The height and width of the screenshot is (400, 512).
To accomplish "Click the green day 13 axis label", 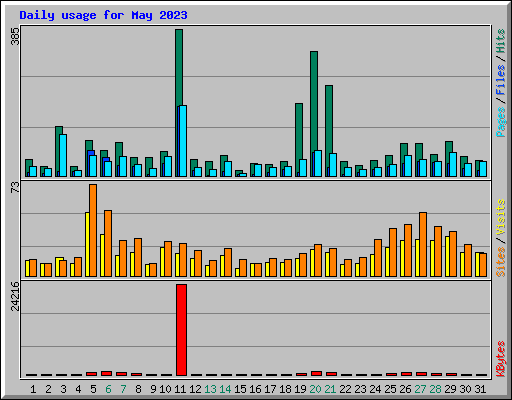I will click(x=210, y=389).
